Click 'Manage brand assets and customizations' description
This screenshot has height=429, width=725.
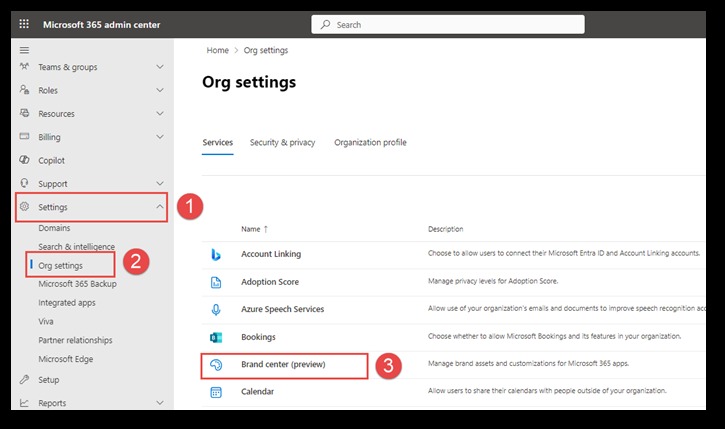click(x=528, y=364)
